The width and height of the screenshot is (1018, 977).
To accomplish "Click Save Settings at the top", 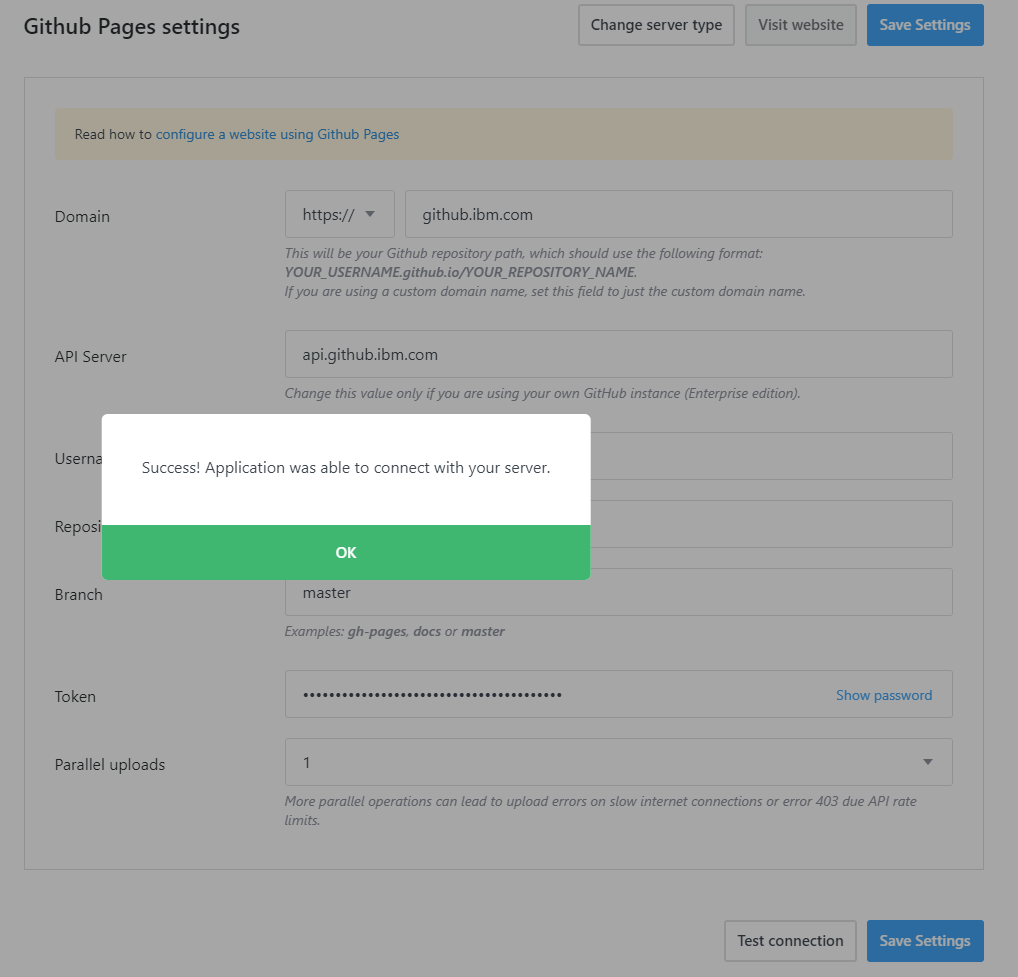I will click(x=924, y=24).
